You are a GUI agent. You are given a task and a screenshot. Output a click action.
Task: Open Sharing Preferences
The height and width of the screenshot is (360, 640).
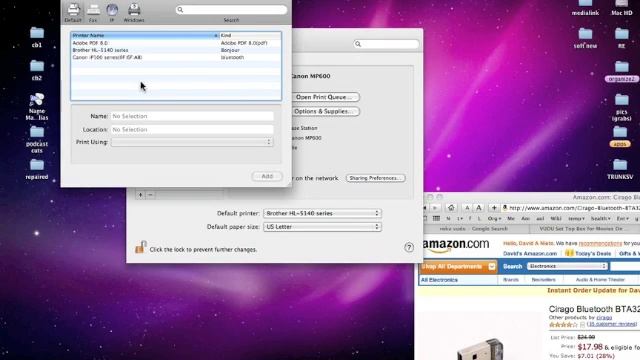pos(376,178)
